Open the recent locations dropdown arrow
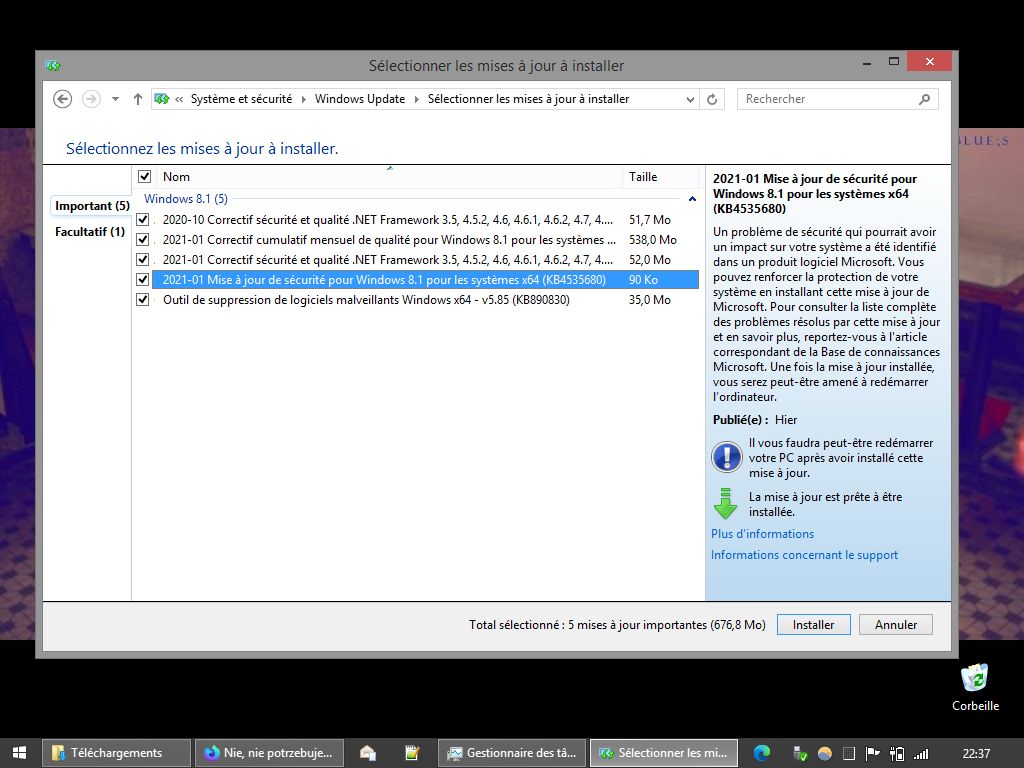Viewport: 1024px width, 768px height. tap(116, 99)
